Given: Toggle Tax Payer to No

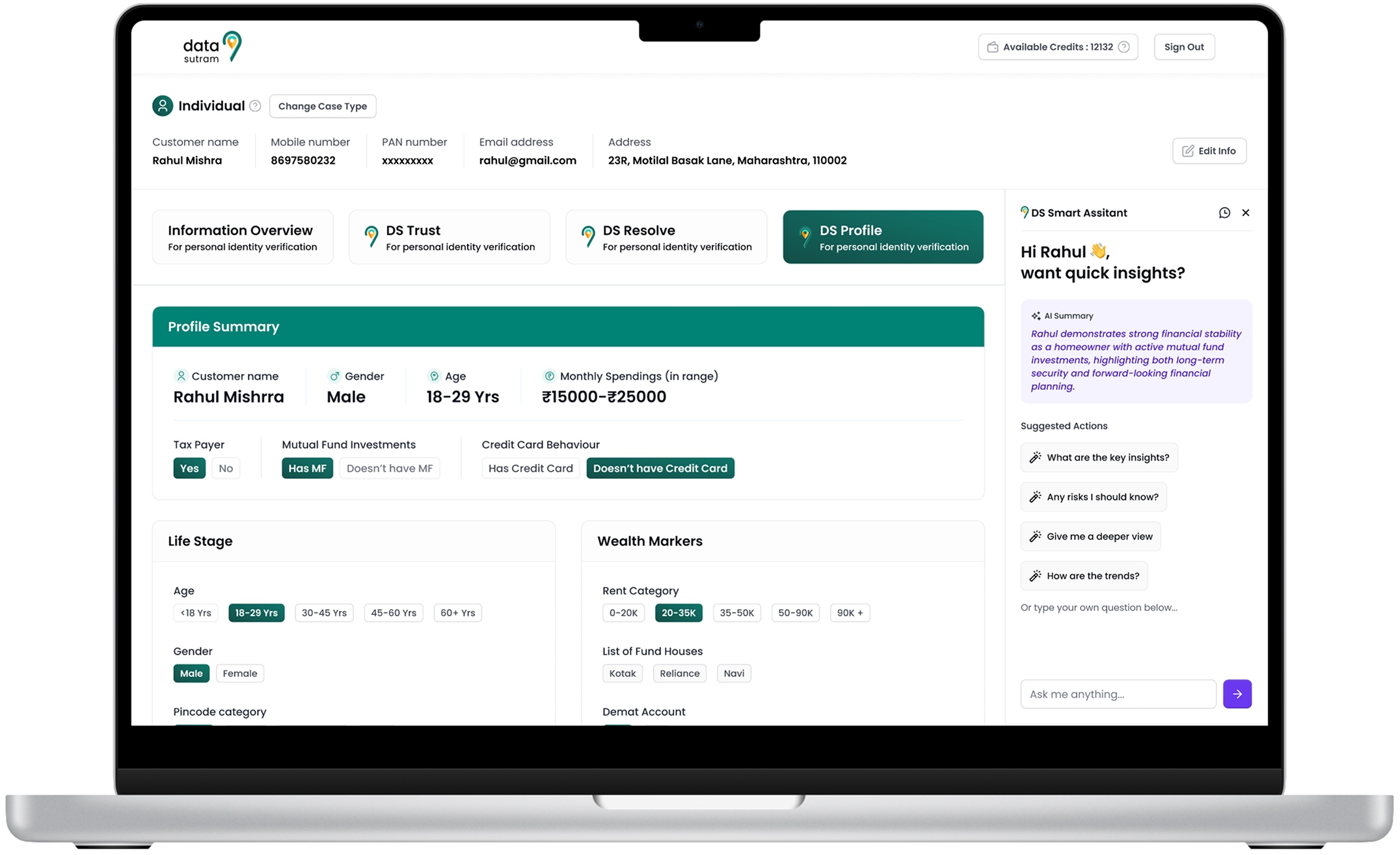Looking at the screenshot, I should click(x=226, y=468).
